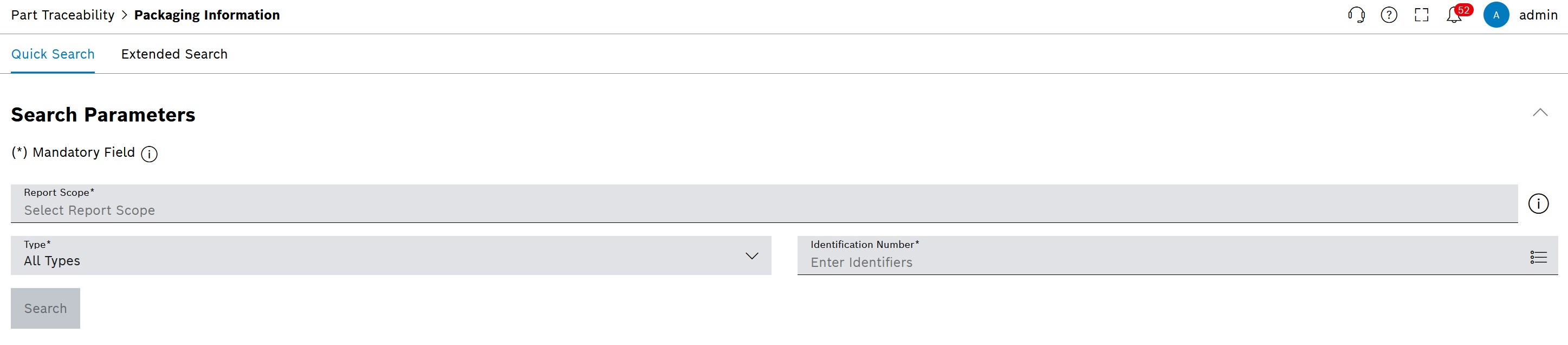
Task: Click the Search Parameters heading
Action: point(103,114)
